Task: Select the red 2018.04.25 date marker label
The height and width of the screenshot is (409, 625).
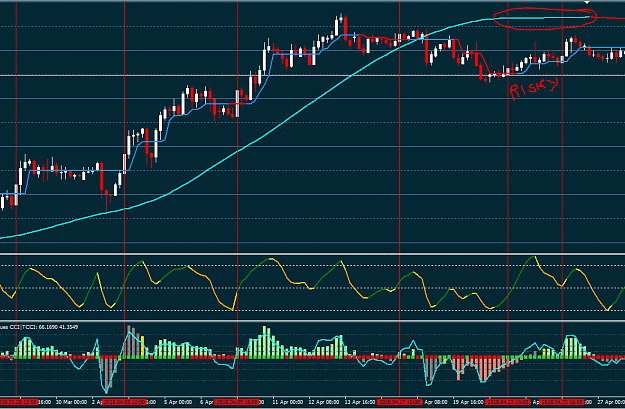Action: (562, 402)
